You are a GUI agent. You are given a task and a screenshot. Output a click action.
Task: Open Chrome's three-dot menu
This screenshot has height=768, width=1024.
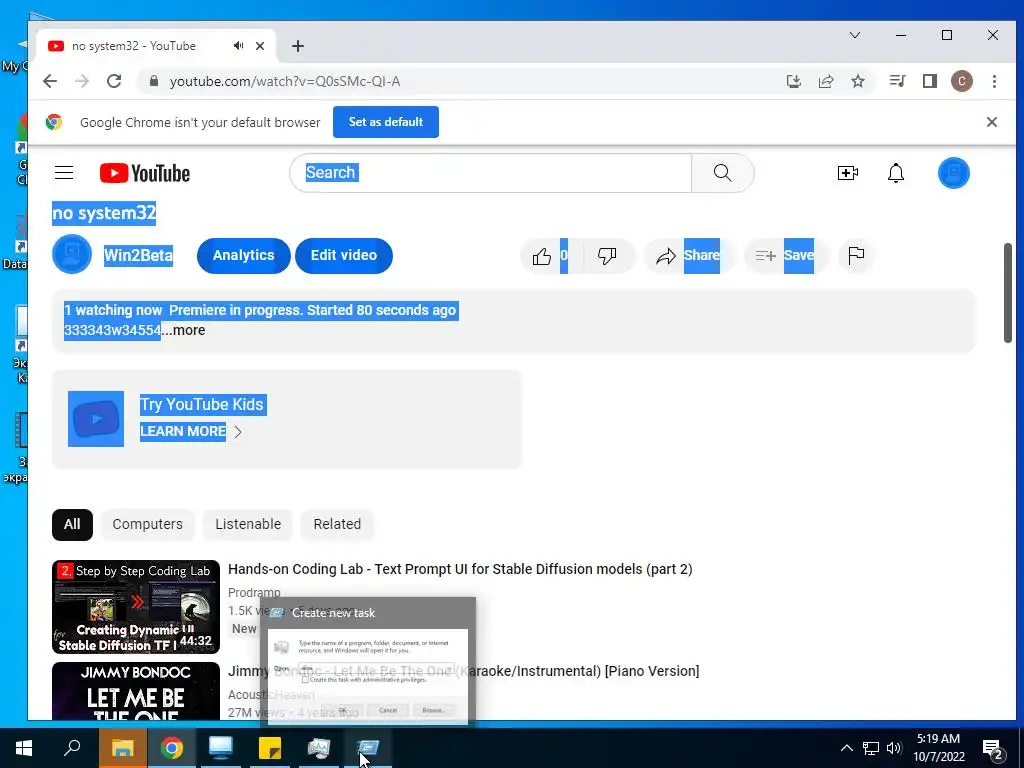click(x=994, y=81)
